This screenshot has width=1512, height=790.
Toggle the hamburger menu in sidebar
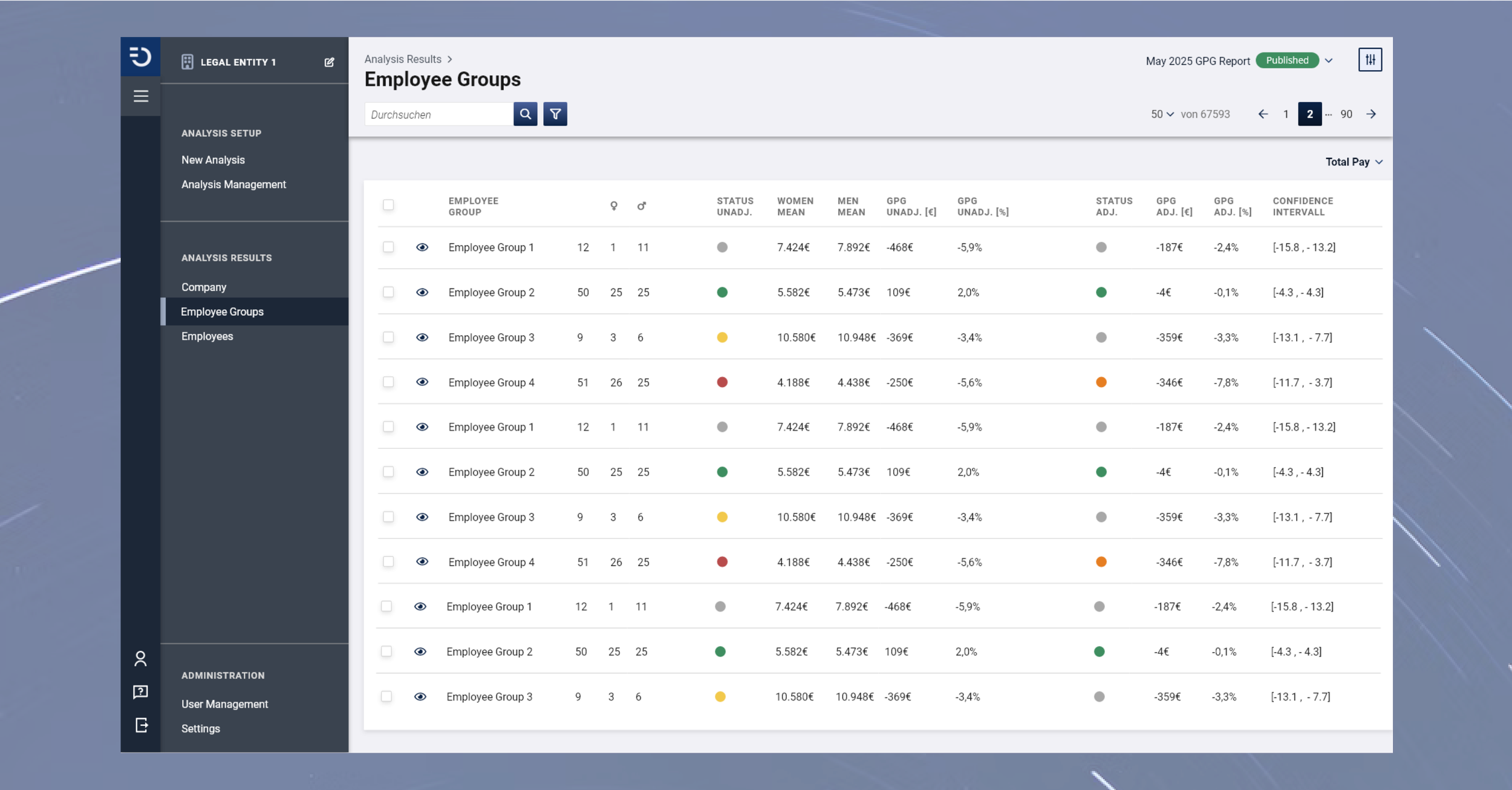point(141,96)
